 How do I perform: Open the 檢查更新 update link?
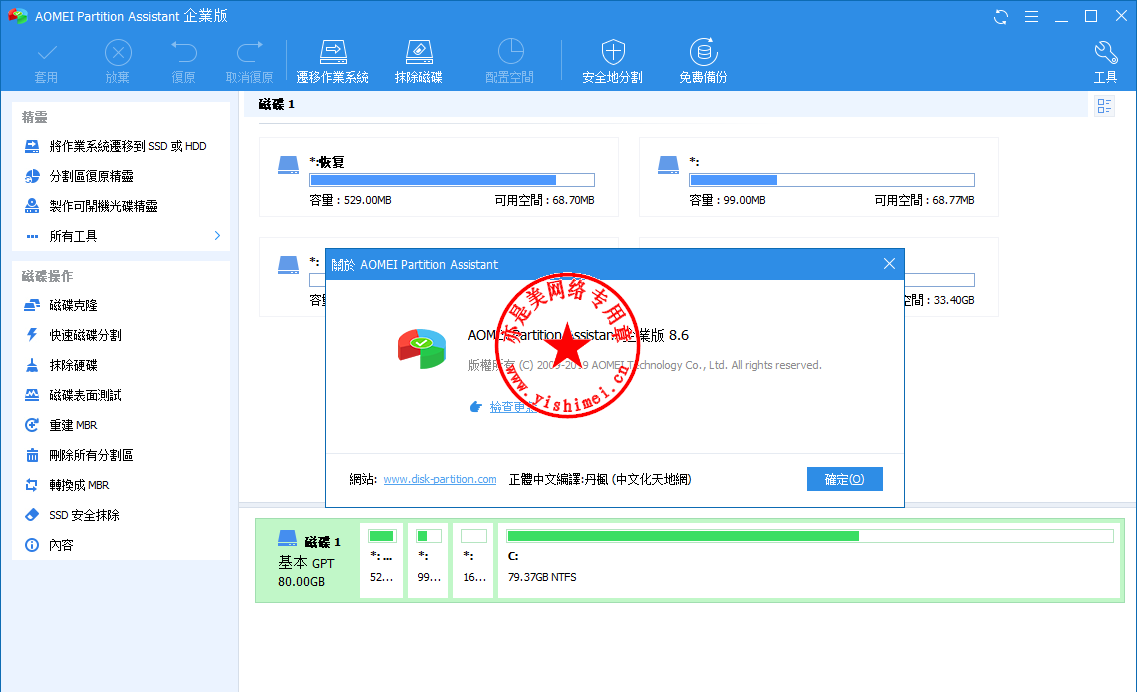pos(513,406)
